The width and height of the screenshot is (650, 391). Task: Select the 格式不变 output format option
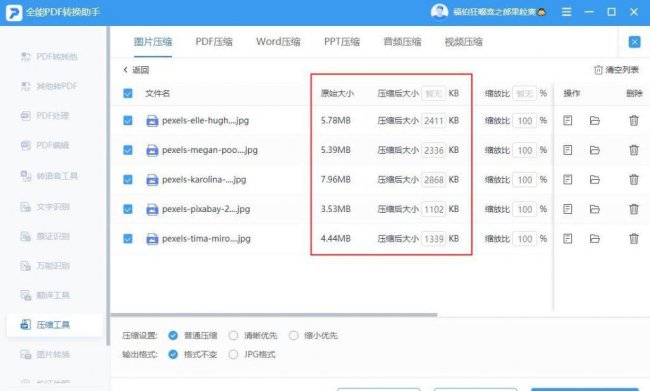point(173,355)
